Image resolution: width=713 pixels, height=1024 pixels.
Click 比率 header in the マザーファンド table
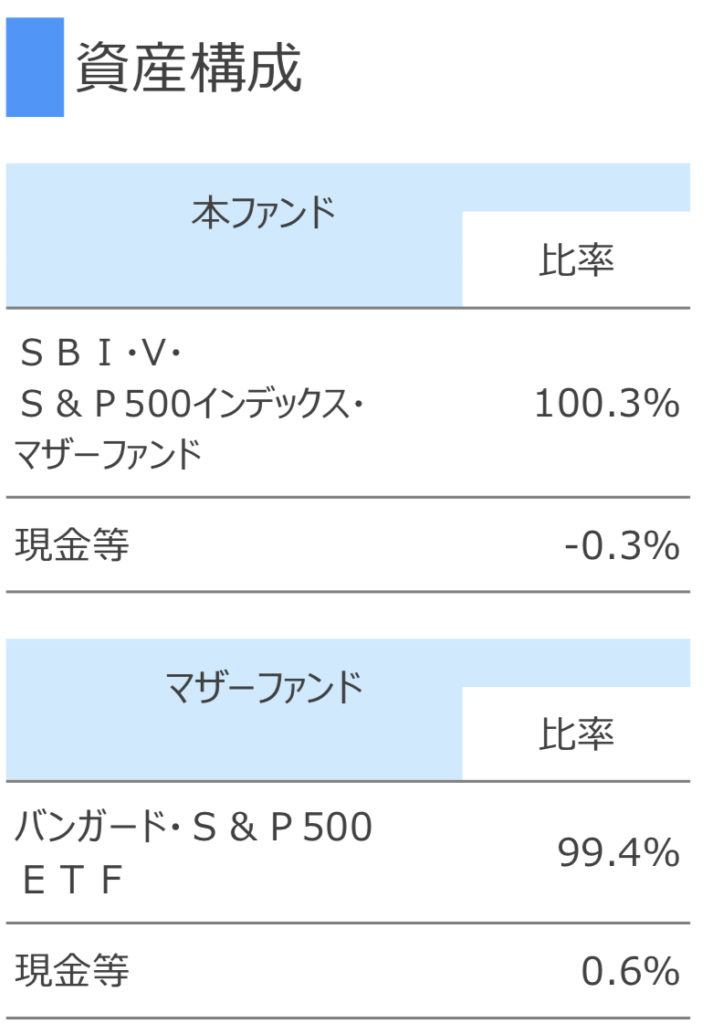pyautogui.click(x=576, y=735)
